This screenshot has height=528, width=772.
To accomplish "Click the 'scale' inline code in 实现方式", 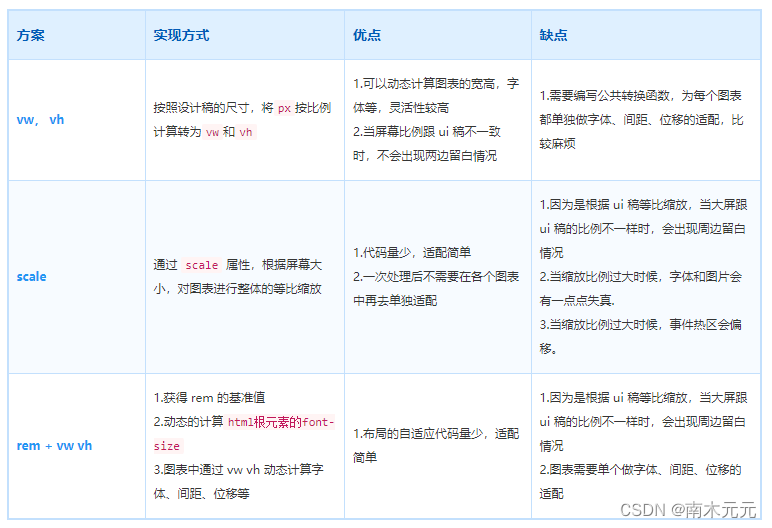I will (x=201, y=265).
